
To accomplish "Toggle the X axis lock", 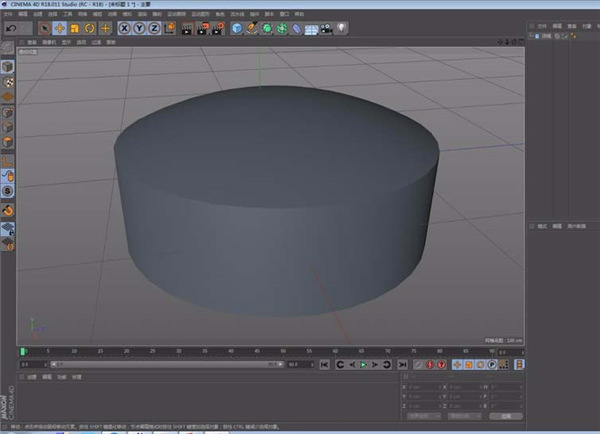I will 125,28.
